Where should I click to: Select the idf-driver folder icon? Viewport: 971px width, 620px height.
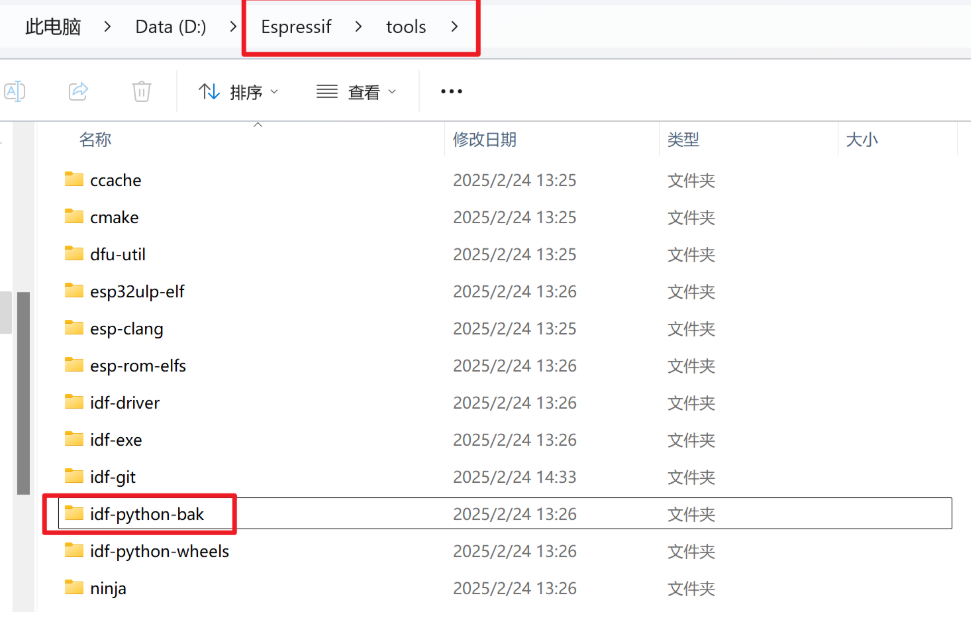pyautogui.click(x=74, y=403)
